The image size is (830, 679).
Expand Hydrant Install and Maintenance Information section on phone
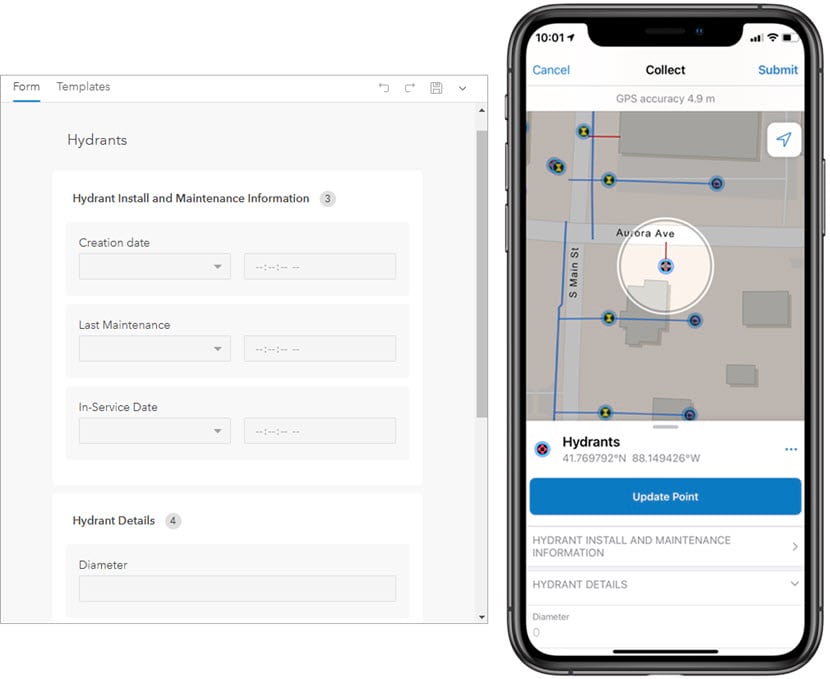pyautogui.click(x=665, y=547)
